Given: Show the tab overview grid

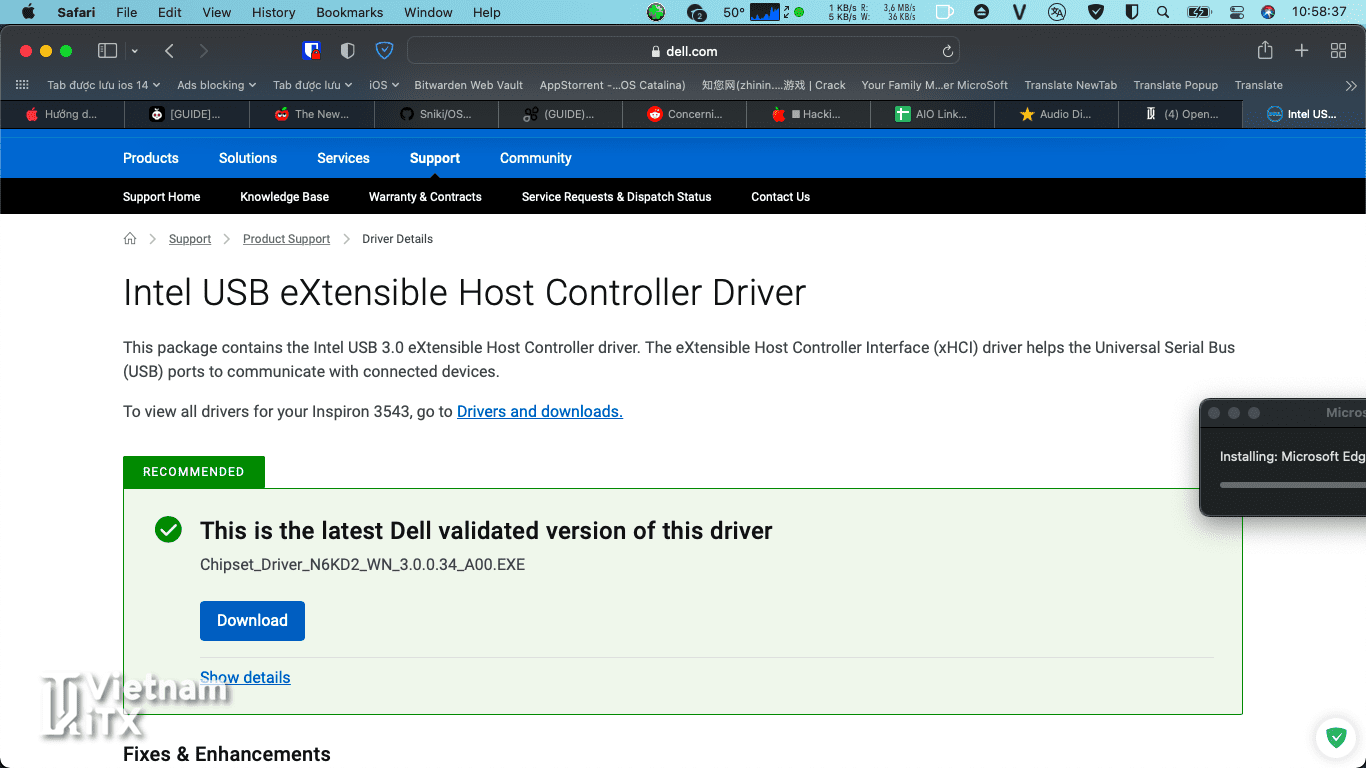Looking at the screenshot, I should 1338,51.
